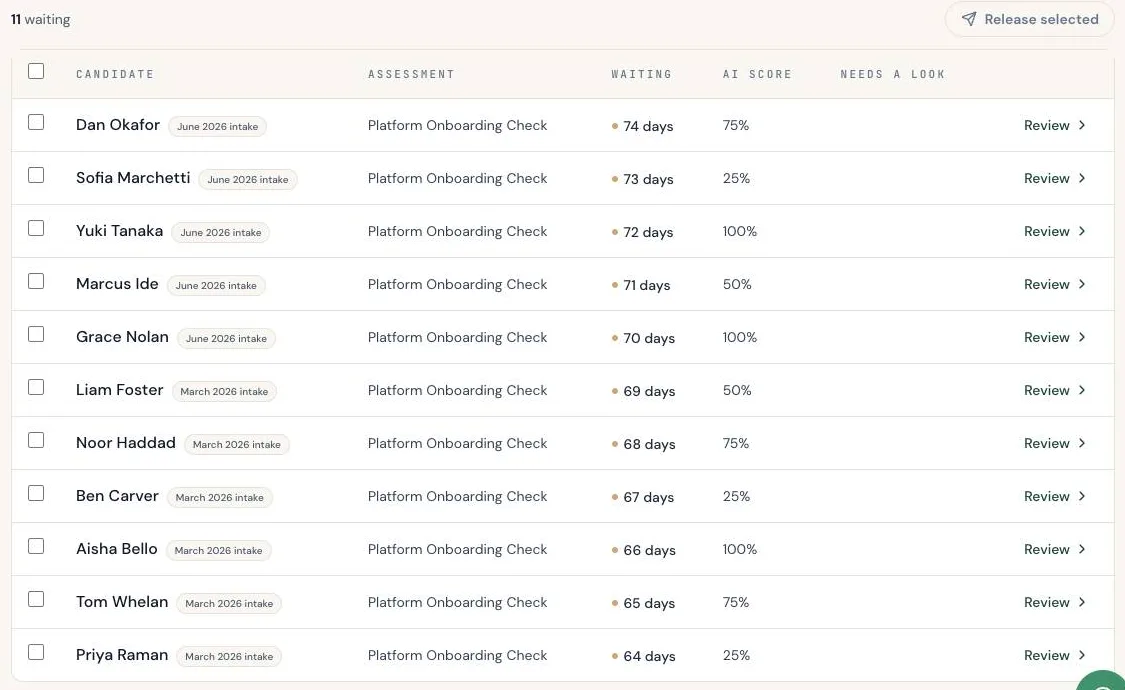Click the name Noor Haddad

[126, 443]
